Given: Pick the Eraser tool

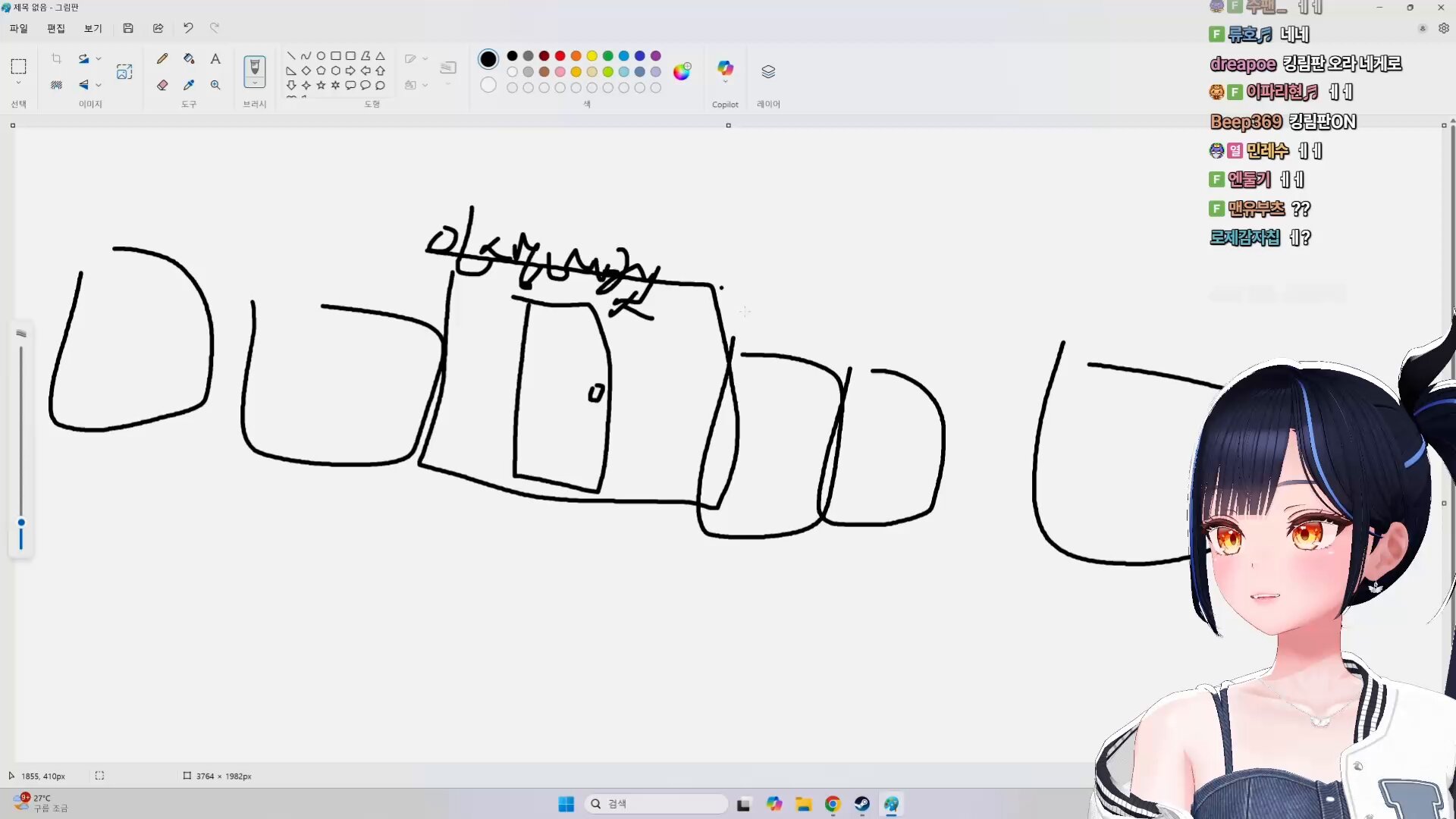Looking at the screenshot, I should tap(162, 85).
